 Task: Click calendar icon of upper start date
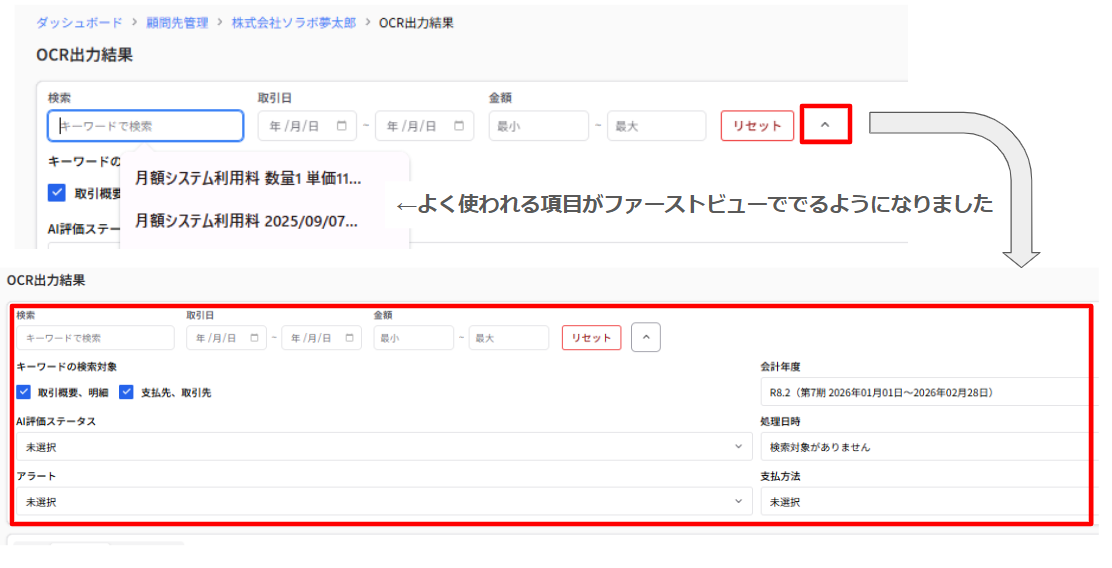342,126
